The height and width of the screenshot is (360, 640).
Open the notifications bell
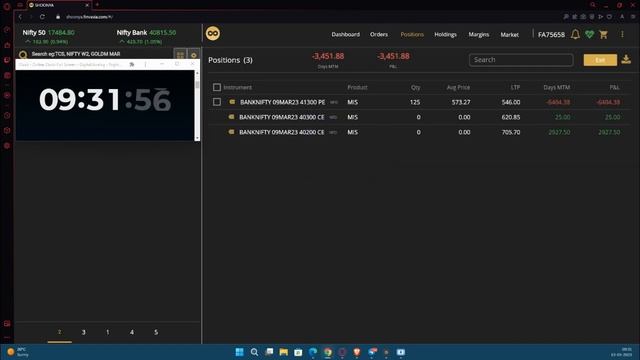pos(575,34)
